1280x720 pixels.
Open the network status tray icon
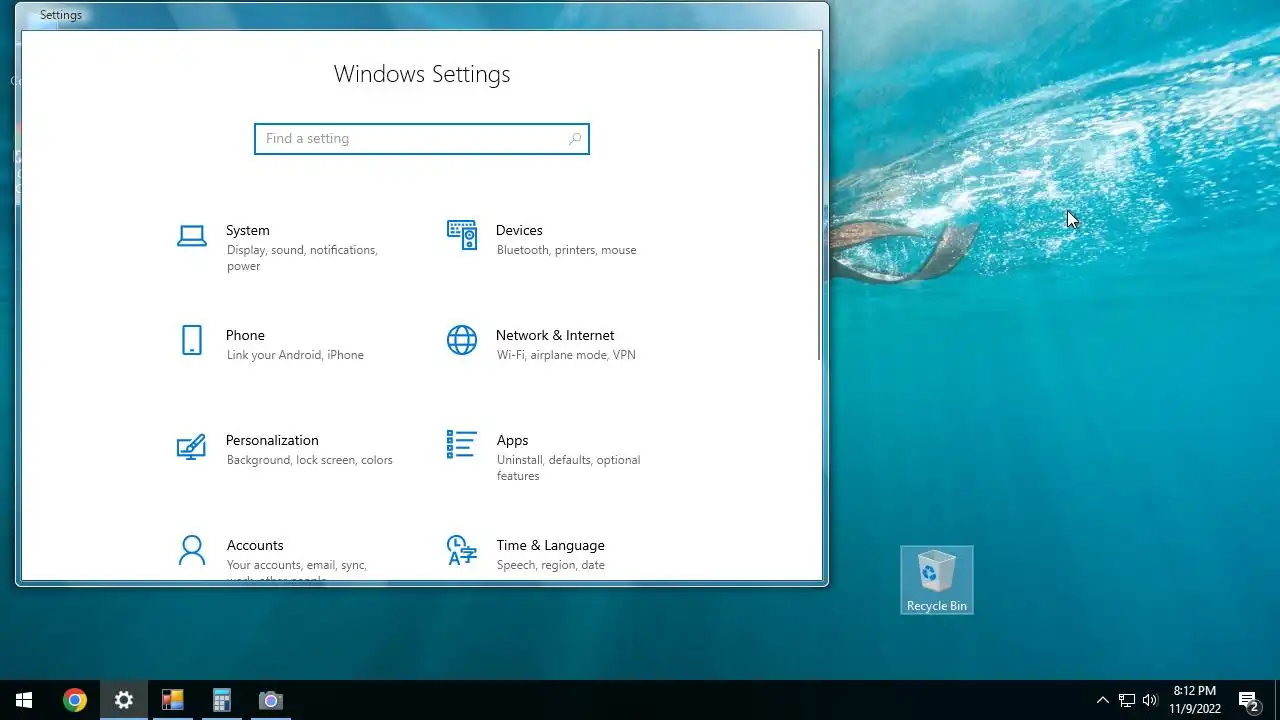(x=1126, y=700)
